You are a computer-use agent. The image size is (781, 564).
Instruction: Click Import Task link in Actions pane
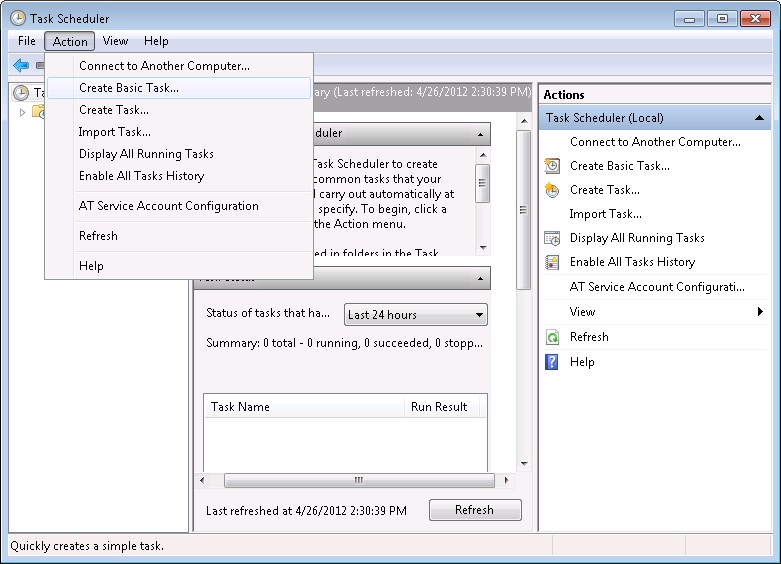click(x=606, y=214)
